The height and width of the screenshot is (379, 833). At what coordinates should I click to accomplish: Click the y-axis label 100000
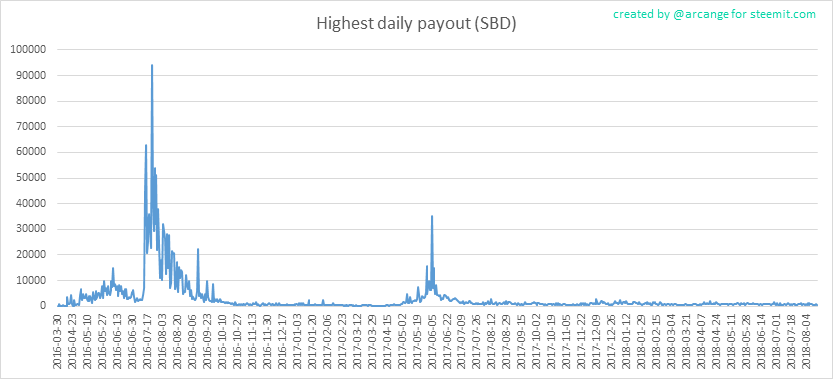point(29,50)
